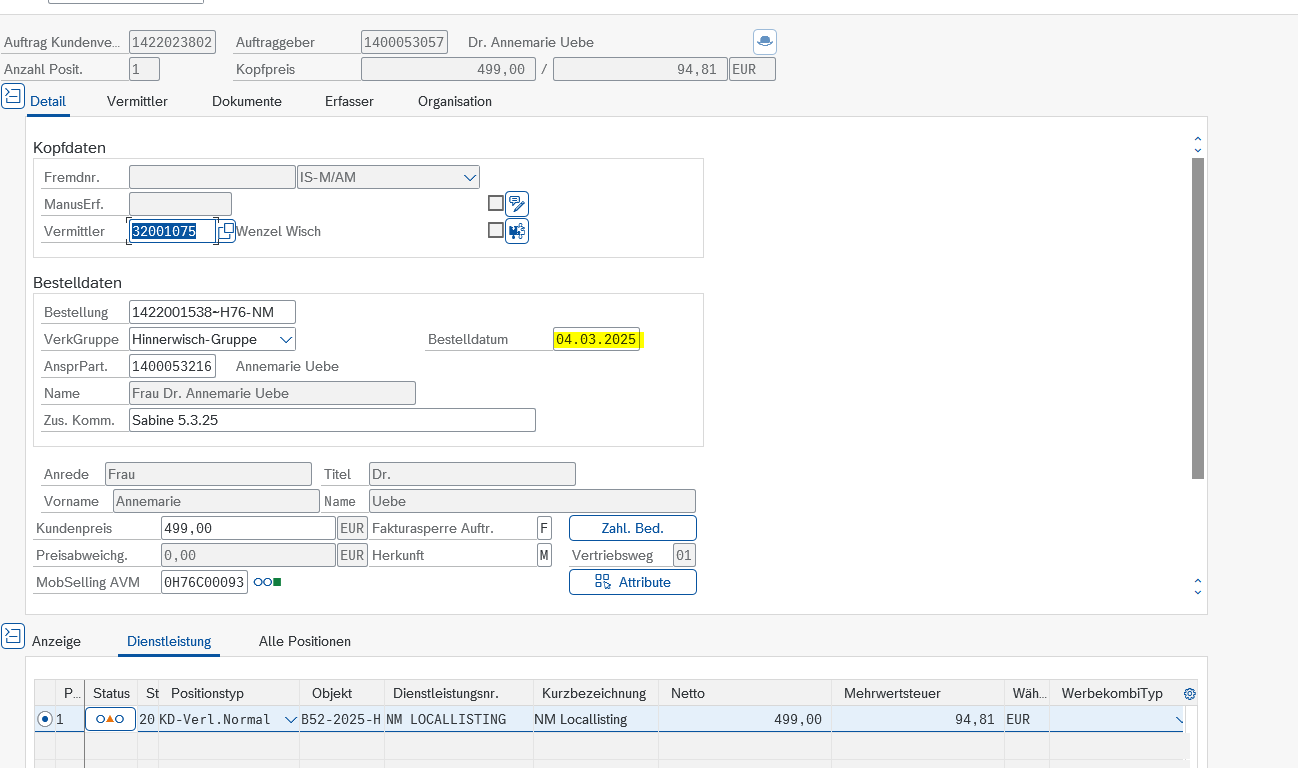Click the Herkunft field M
This screenshot has width=1298, height=768.
544,555
